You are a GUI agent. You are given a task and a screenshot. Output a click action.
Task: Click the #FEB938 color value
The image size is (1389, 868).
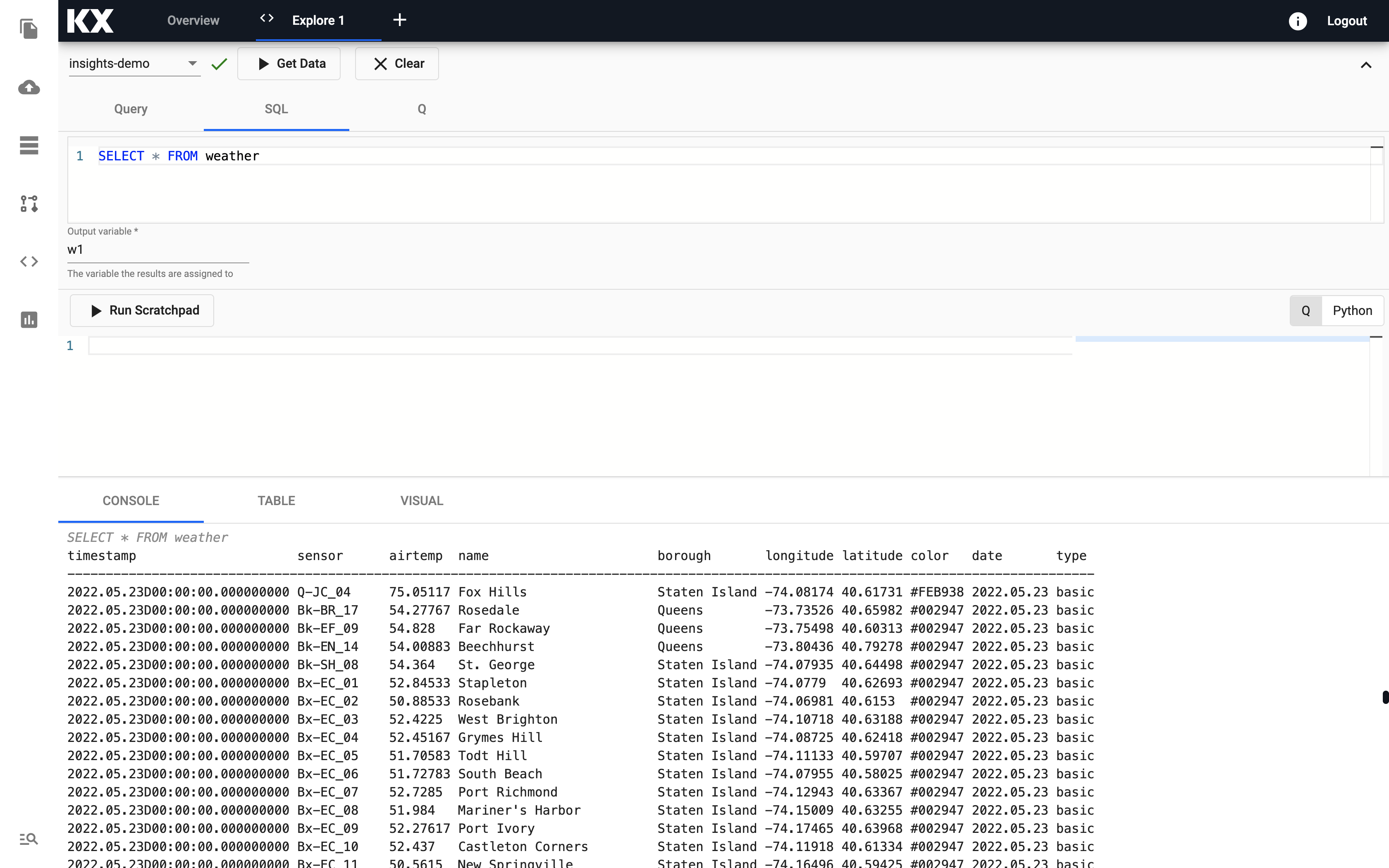937,592
